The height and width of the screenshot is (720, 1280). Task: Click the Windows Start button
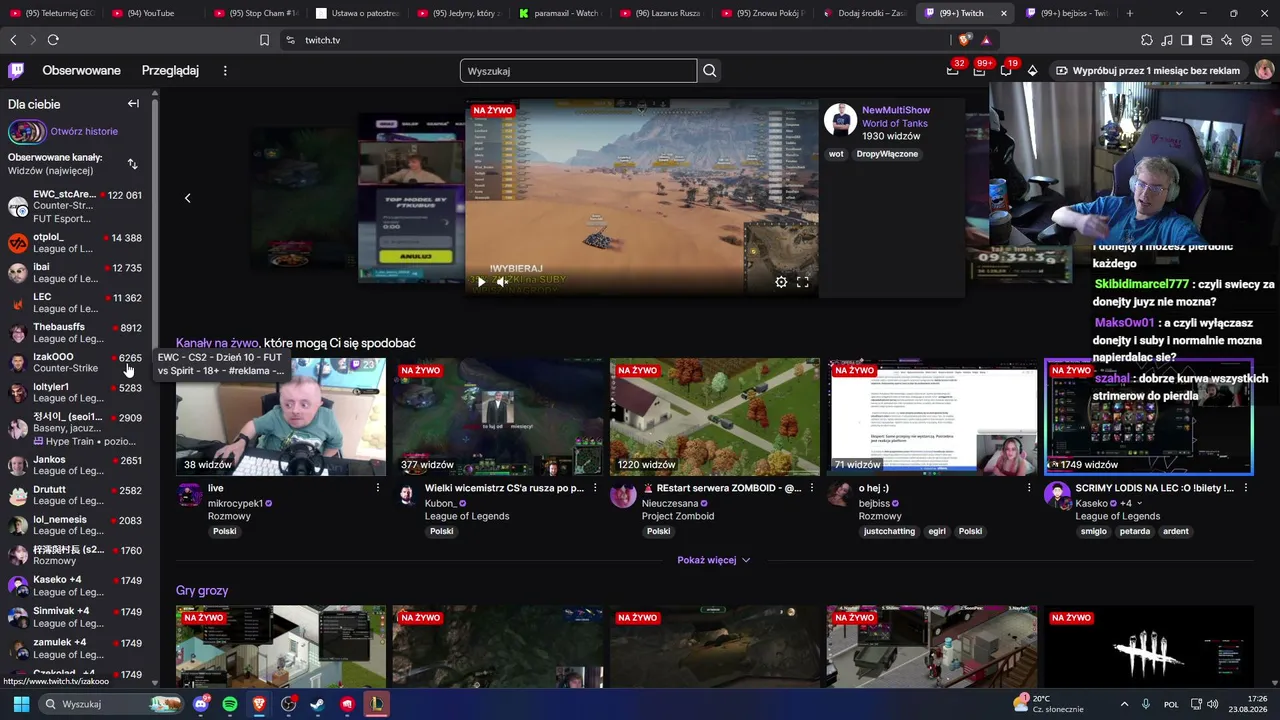point(21,704)
